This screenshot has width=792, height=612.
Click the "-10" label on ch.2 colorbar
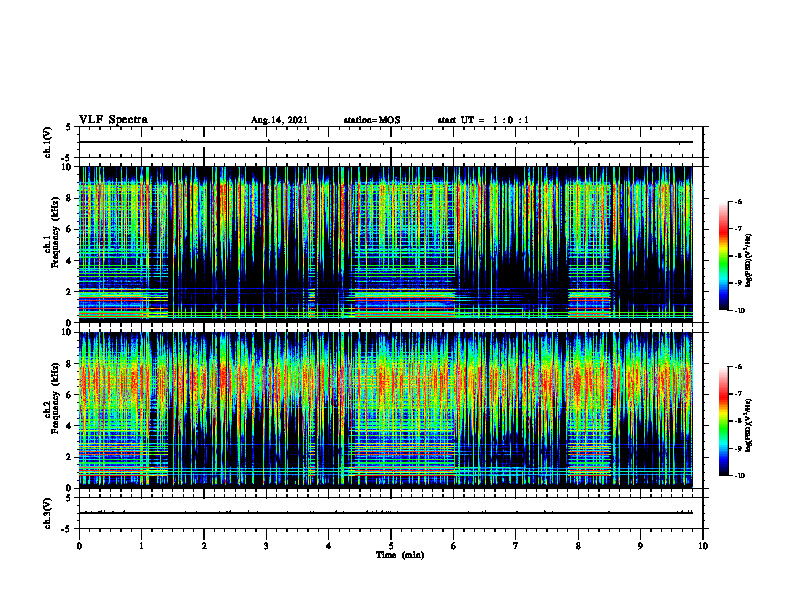tap(739, 476)
